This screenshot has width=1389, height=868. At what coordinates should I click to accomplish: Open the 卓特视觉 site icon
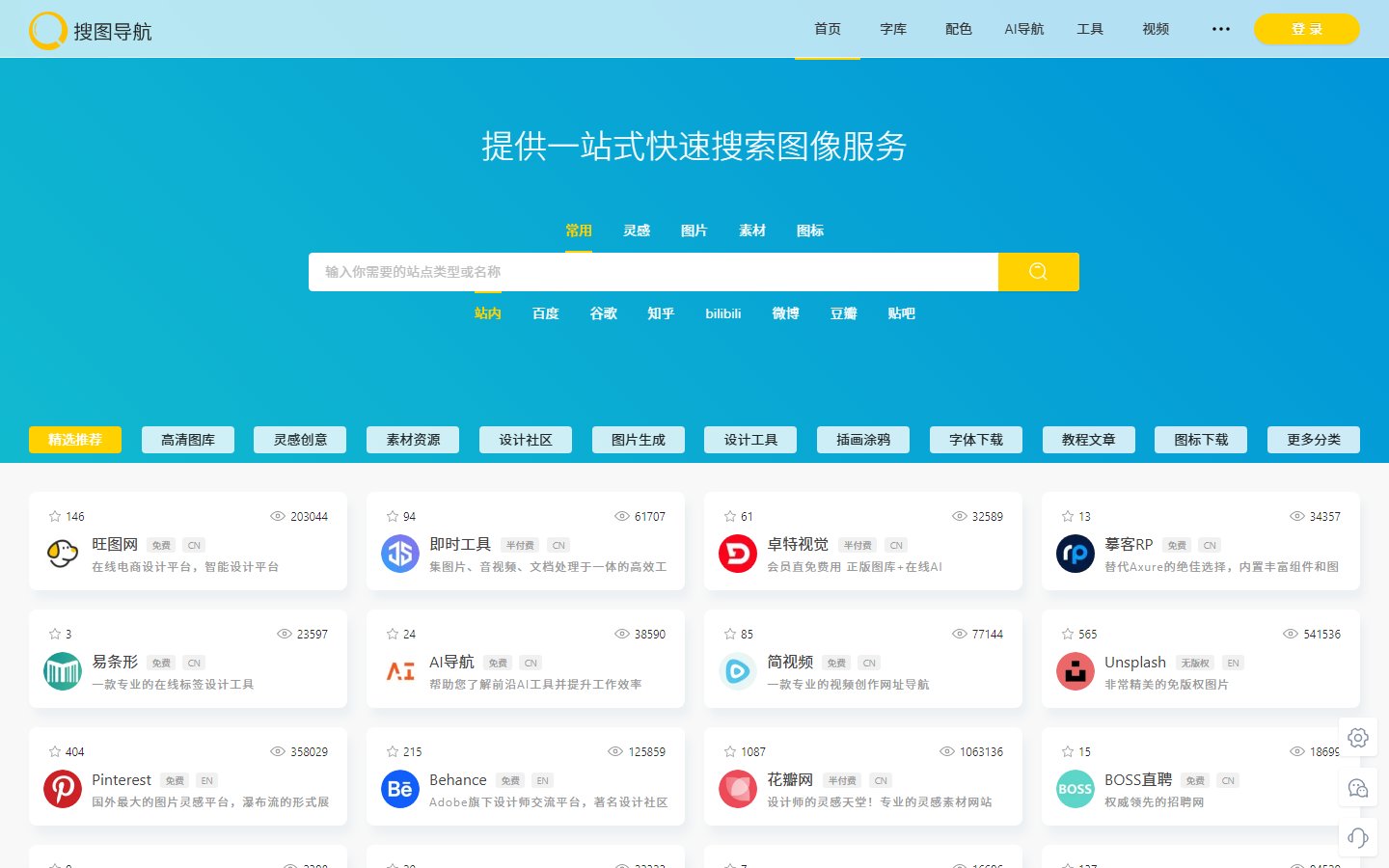738,554
